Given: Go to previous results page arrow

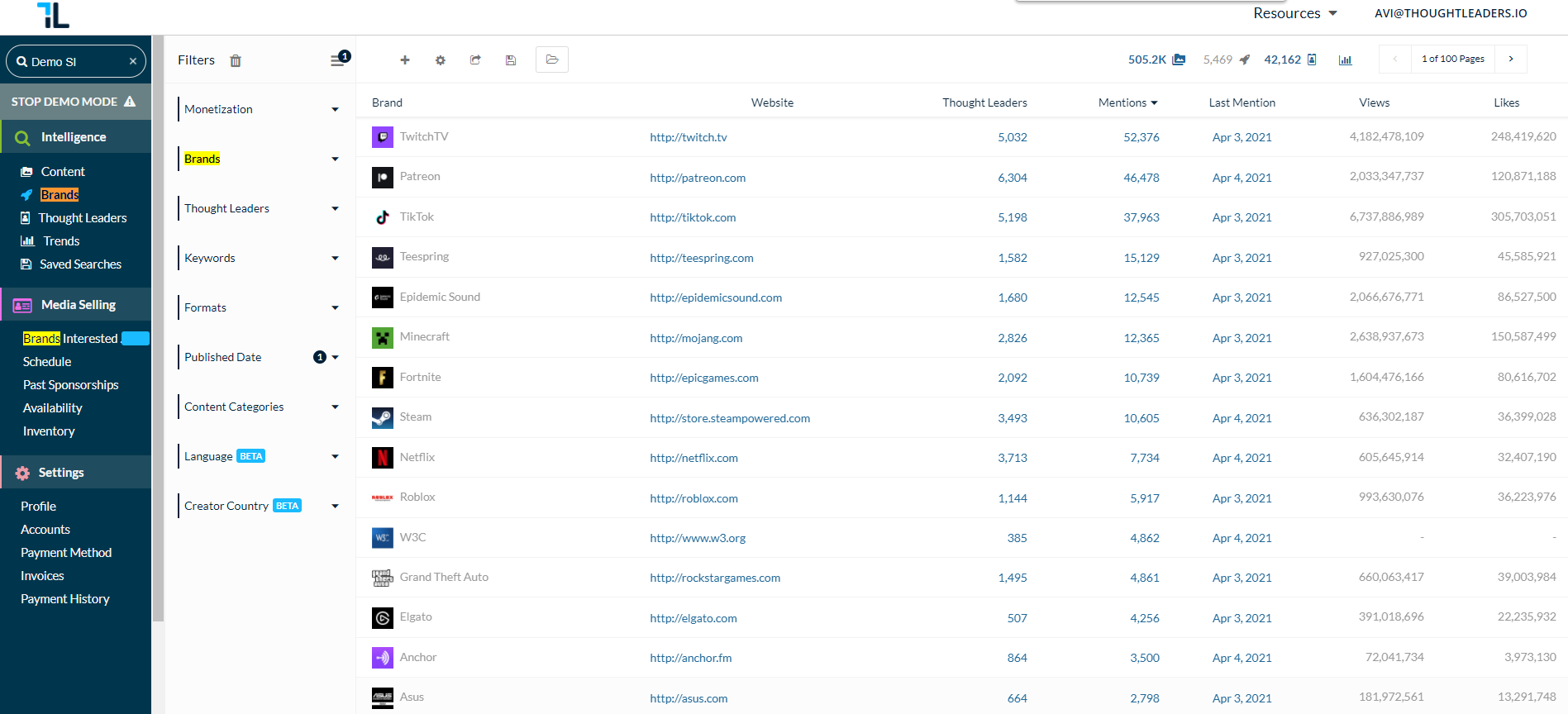Looking at the screenshot, I should tap(1395, 59).
